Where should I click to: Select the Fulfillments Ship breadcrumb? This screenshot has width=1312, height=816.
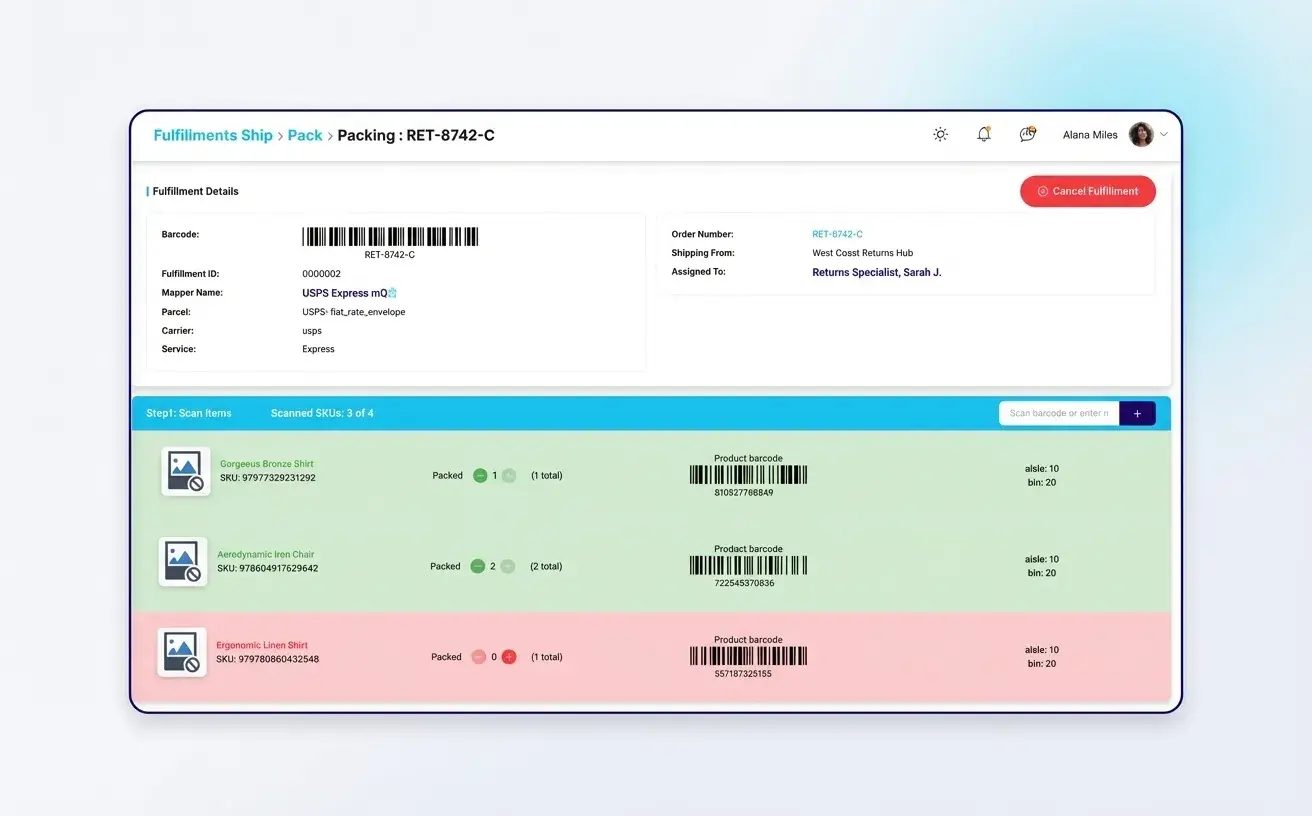[x=213, y=134]
